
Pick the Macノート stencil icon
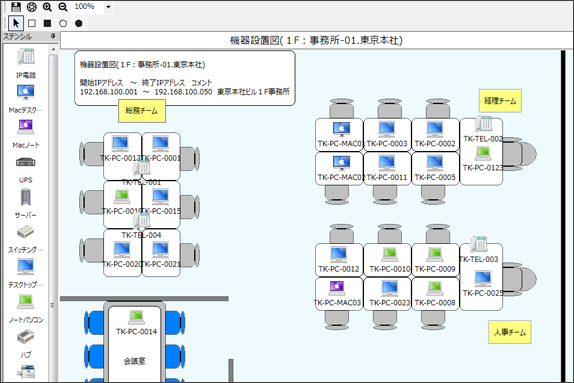coord(26,127)
